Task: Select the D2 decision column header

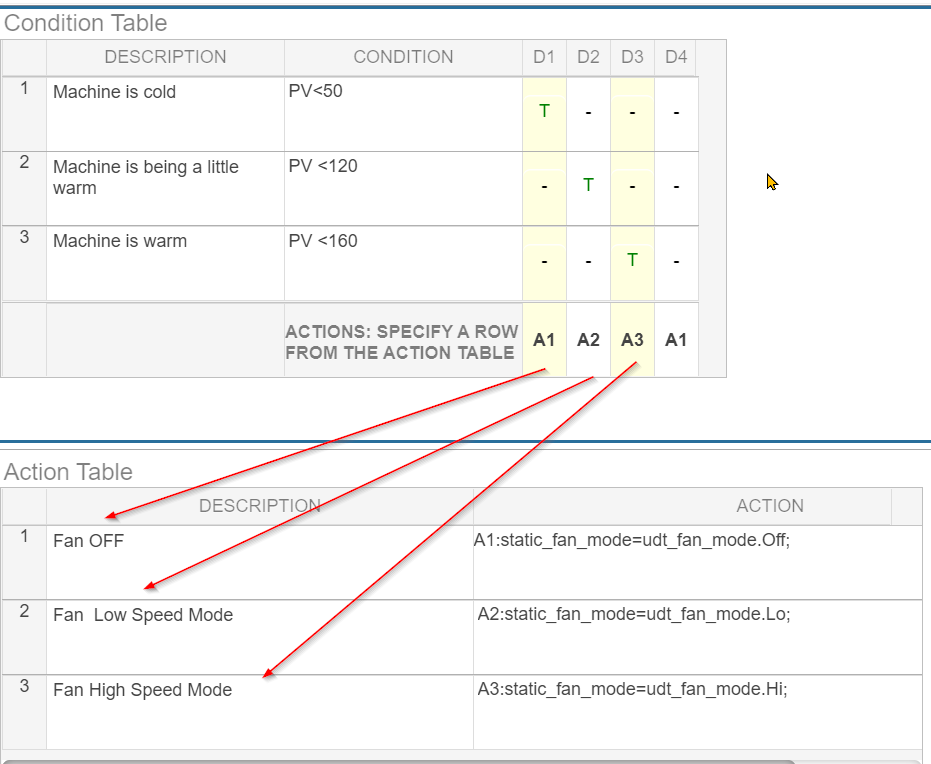Action: pyautogui.click(x=588, y=57)
